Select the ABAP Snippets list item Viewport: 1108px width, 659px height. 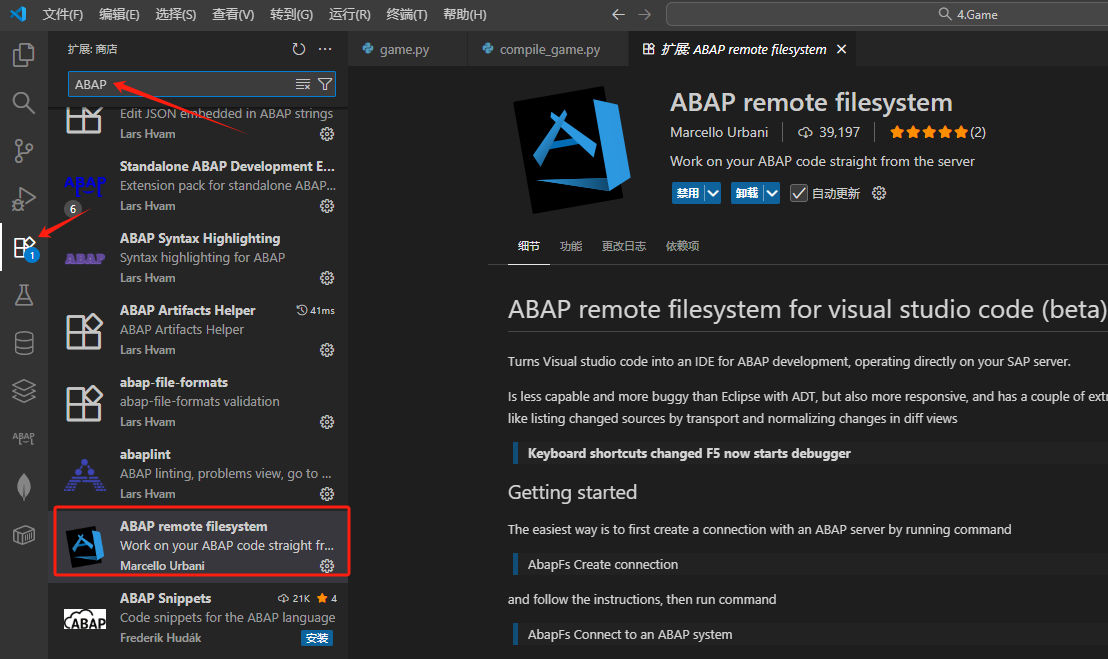click(x=200, y=617)
